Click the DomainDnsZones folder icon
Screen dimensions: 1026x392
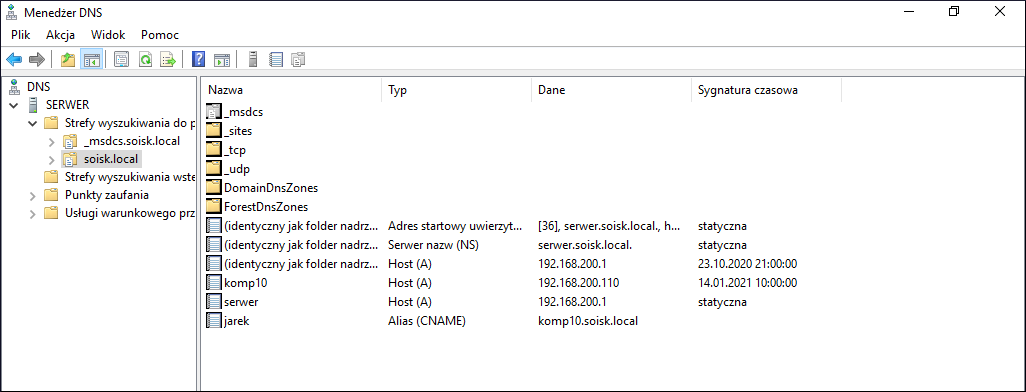(x=215, y=188)
